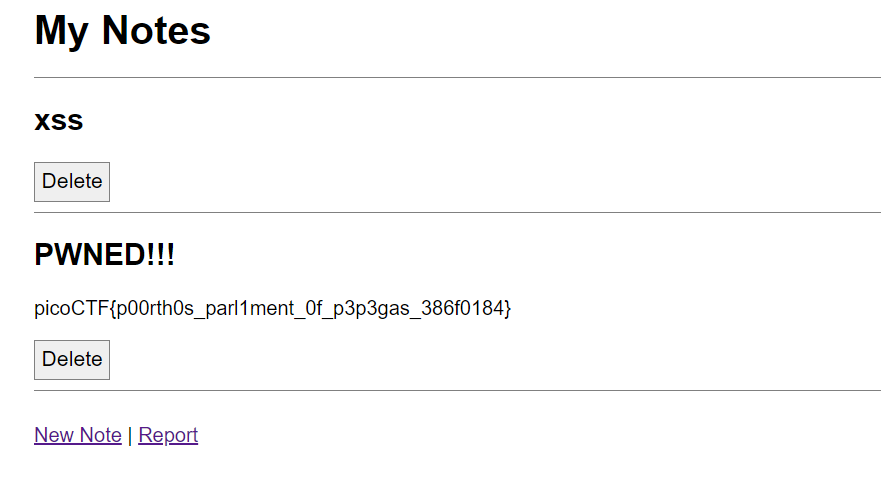Delete the xss note
The height and width of the screenshot is (485, 881).
point(72,182)
